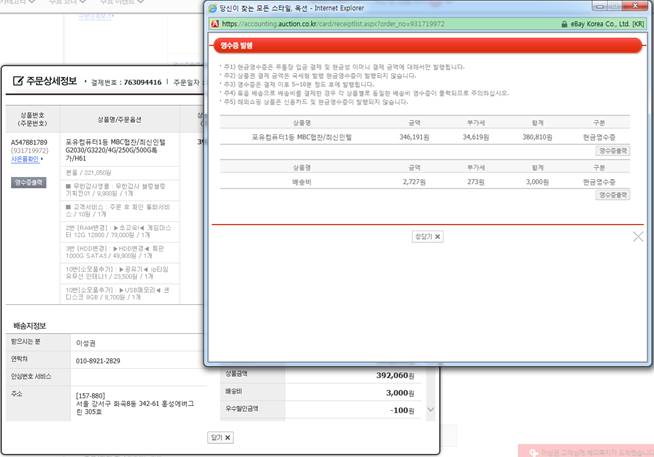Click the 안심번호 서비스 label
654x457 pixels.
click(x=31, y=377)
